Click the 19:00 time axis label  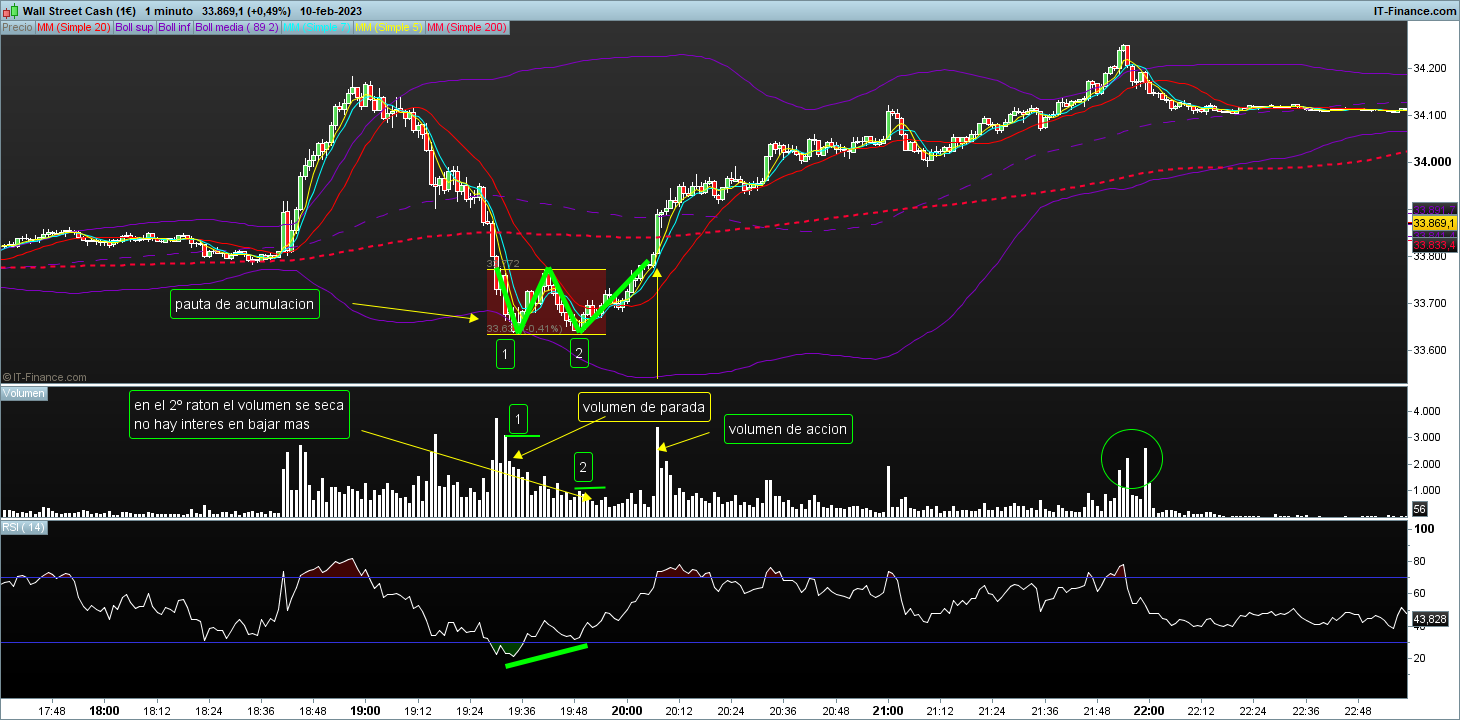tap(365, 711)
